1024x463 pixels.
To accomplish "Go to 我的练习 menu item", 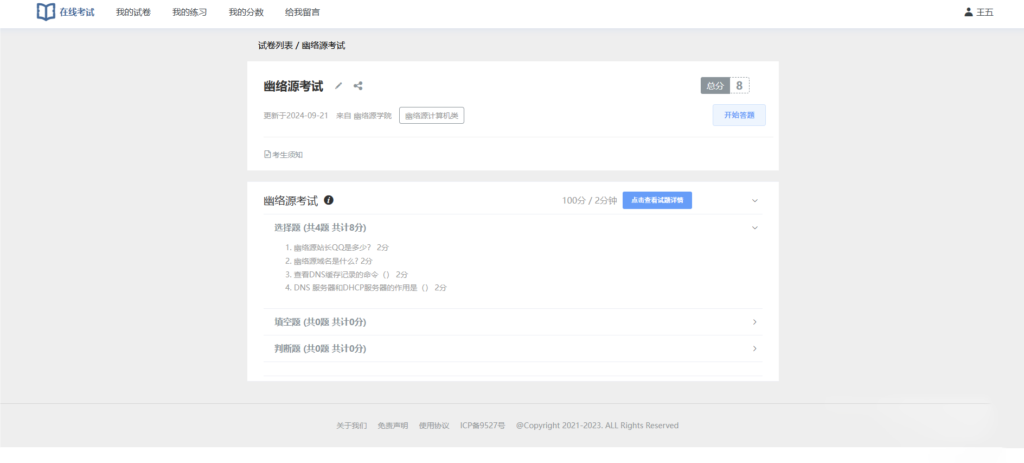I will click(189, 12).
